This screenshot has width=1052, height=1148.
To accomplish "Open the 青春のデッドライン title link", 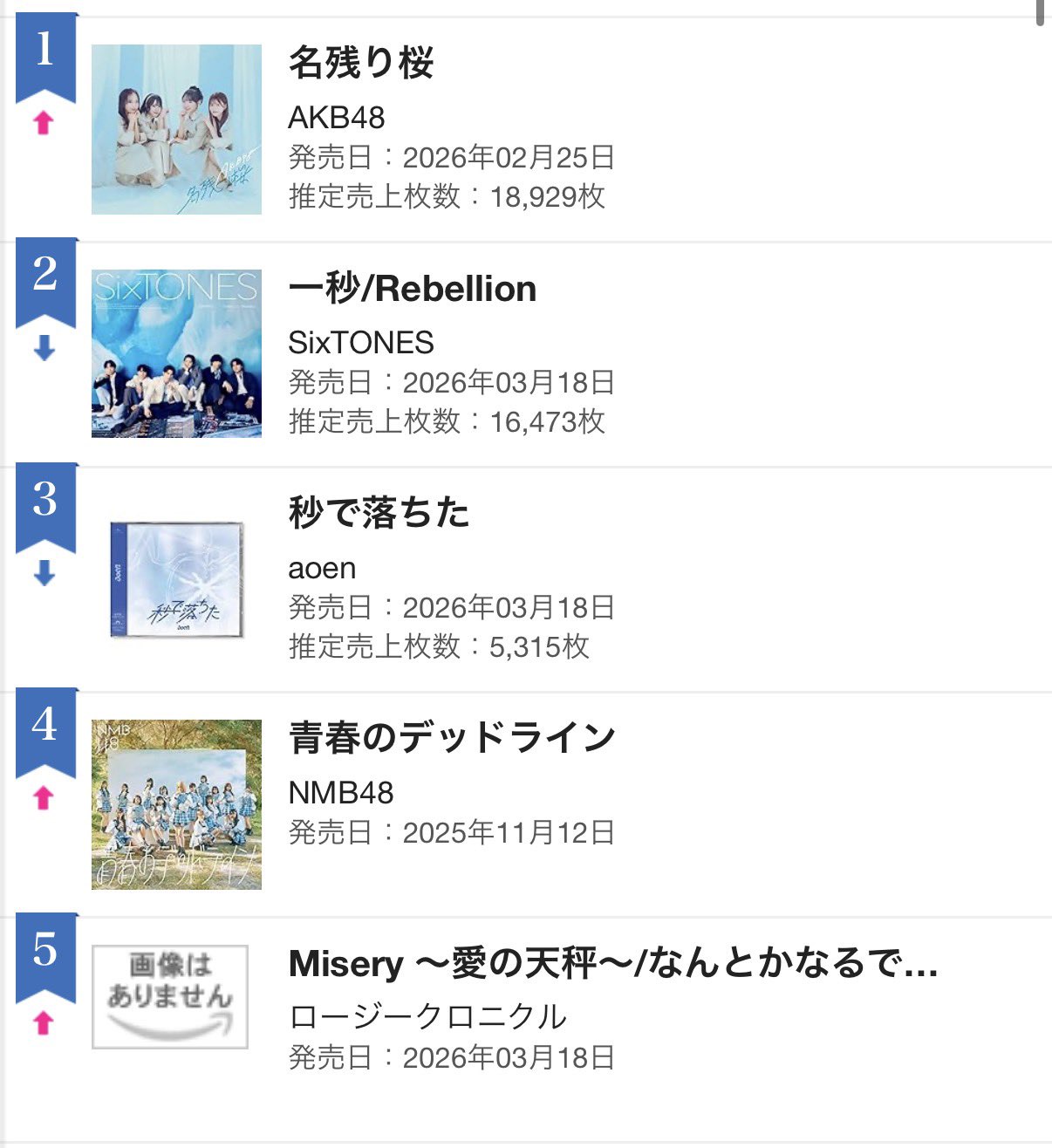I will click(x=452, y=738).
